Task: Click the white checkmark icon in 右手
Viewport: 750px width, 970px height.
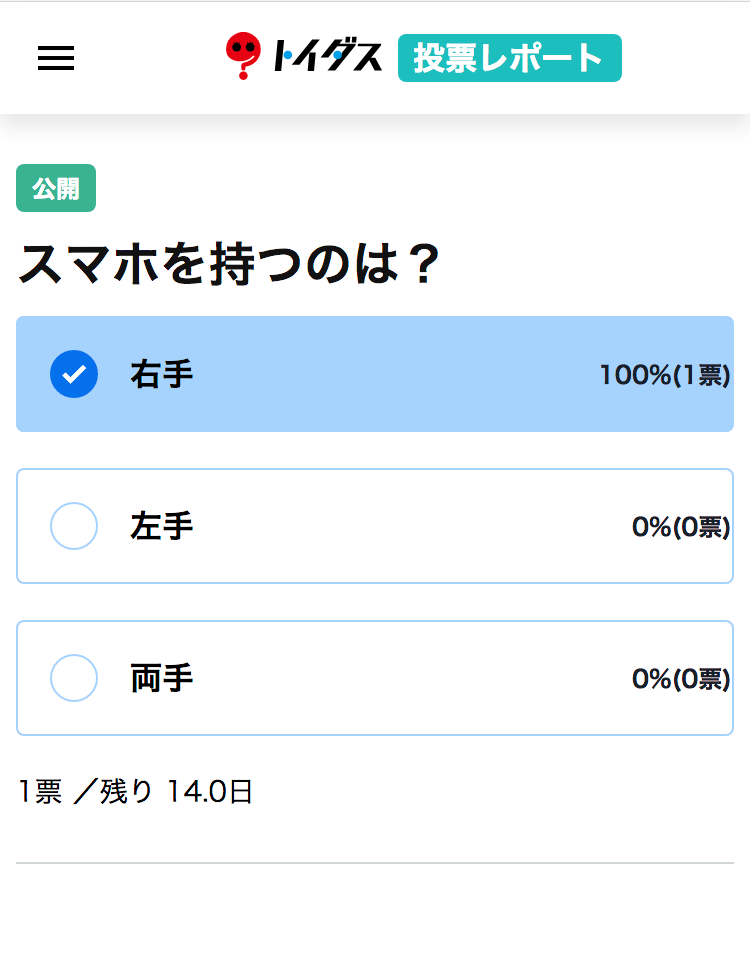Action: [74, 374]
